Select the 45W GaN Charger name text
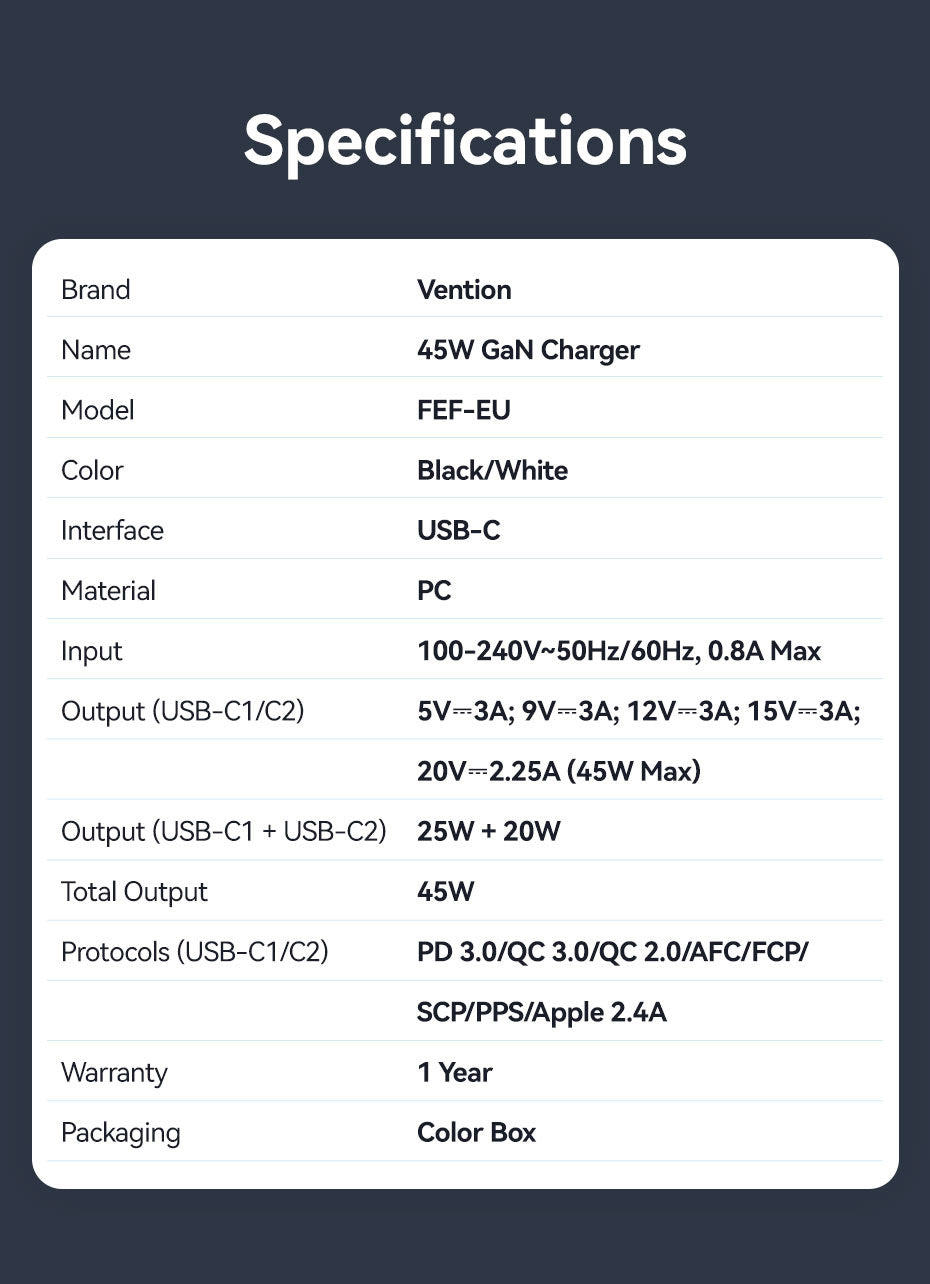Image resolution: width=930 pixels, height=1284 pixels. [528, 350]
